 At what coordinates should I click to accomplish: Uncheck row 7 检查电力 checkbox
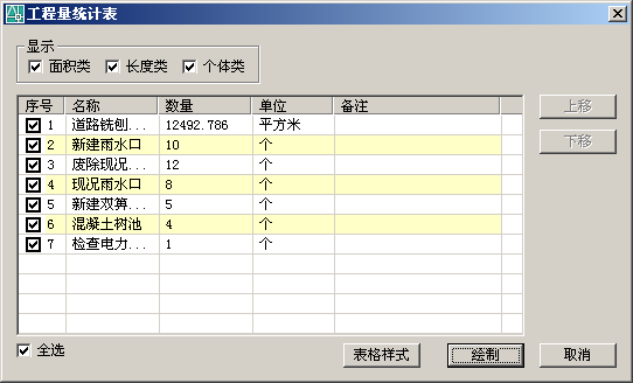click(33, 244)
